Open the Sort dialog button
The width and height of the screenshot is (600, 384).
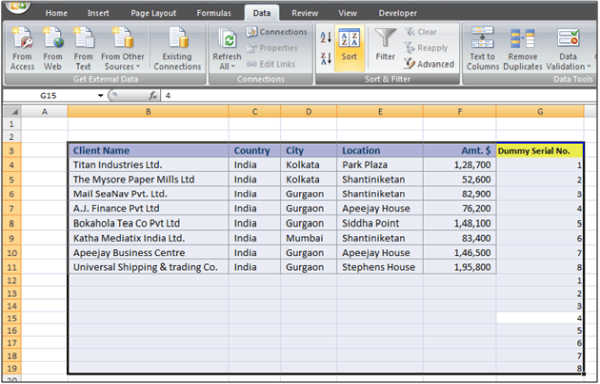[x=349, y=47]
